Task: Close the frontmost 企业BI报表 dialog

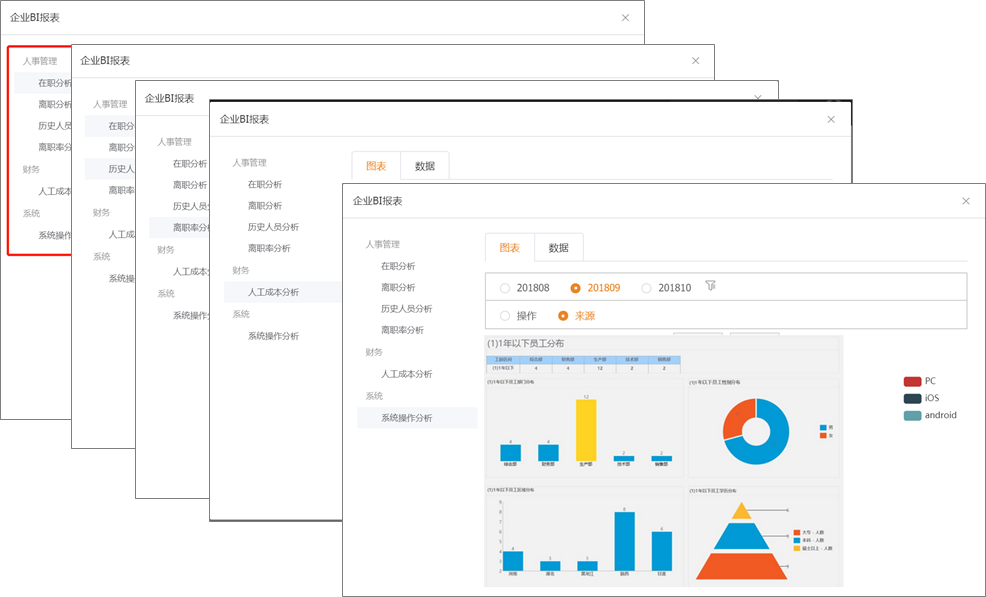Action: [965, 201]
